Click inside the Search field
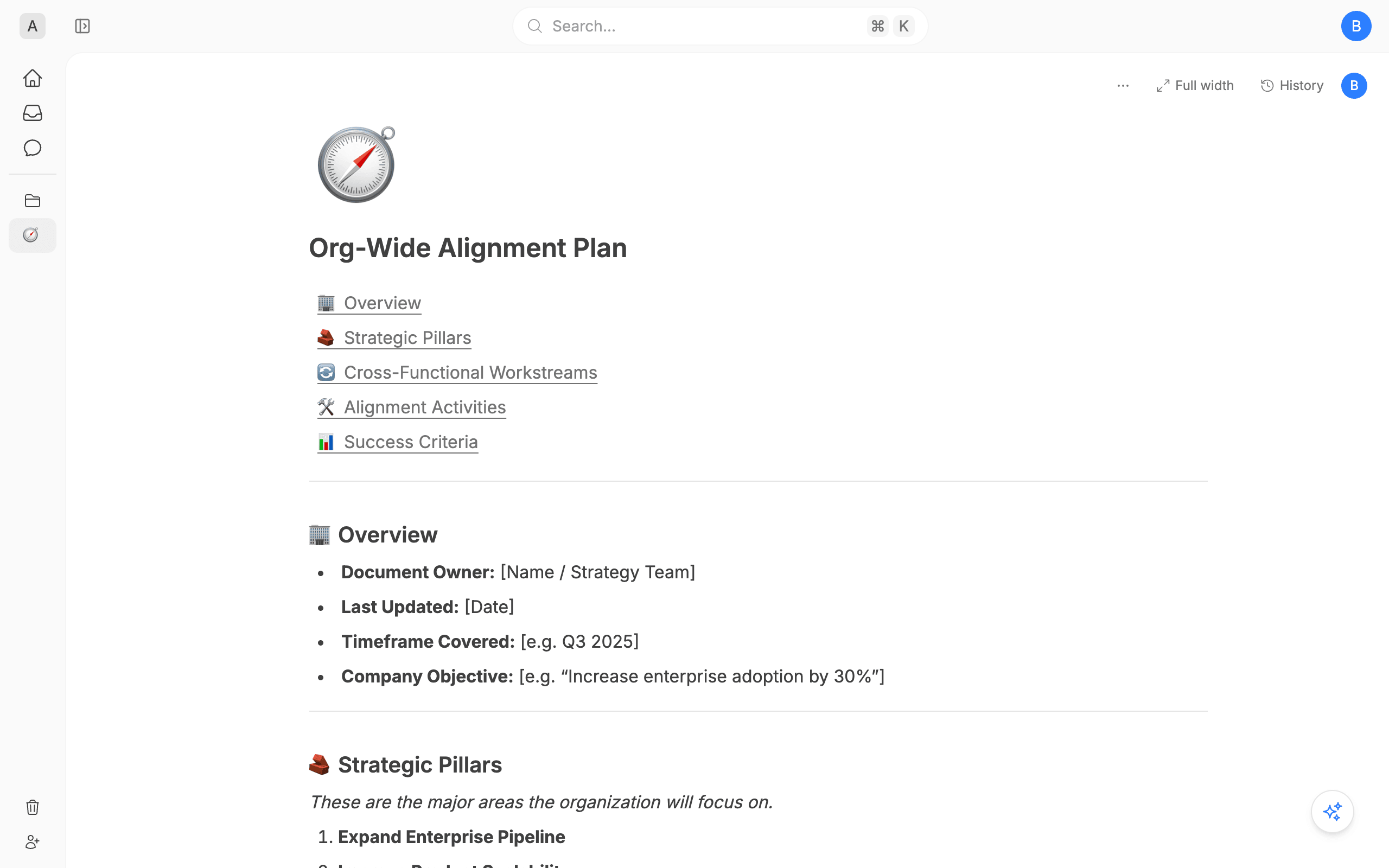The height and width of the screenshot is (868, 1389). (720, 27)
